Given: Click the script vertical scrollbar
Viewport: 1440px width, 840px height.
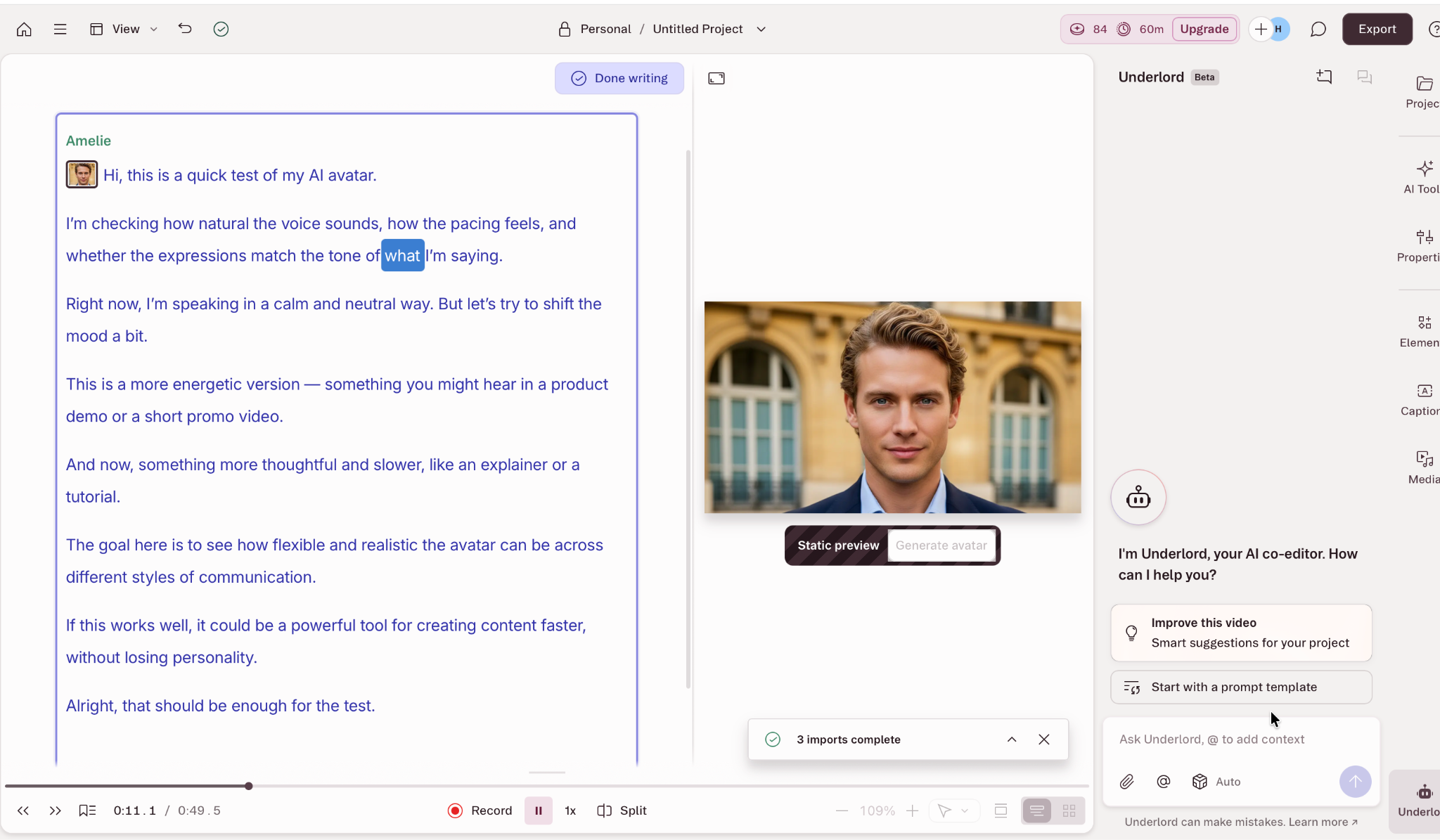Looking at the screenshot, I should point(688,418).
